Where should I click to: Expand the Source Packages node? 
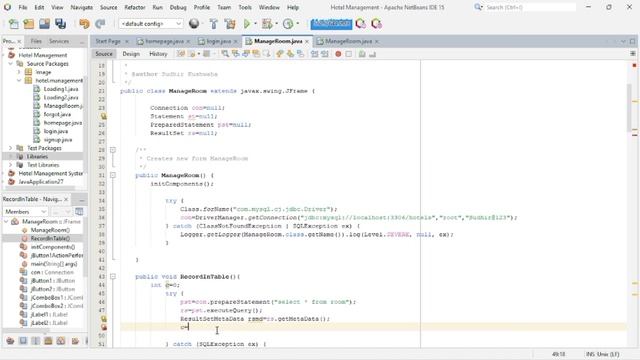(11, 64)
